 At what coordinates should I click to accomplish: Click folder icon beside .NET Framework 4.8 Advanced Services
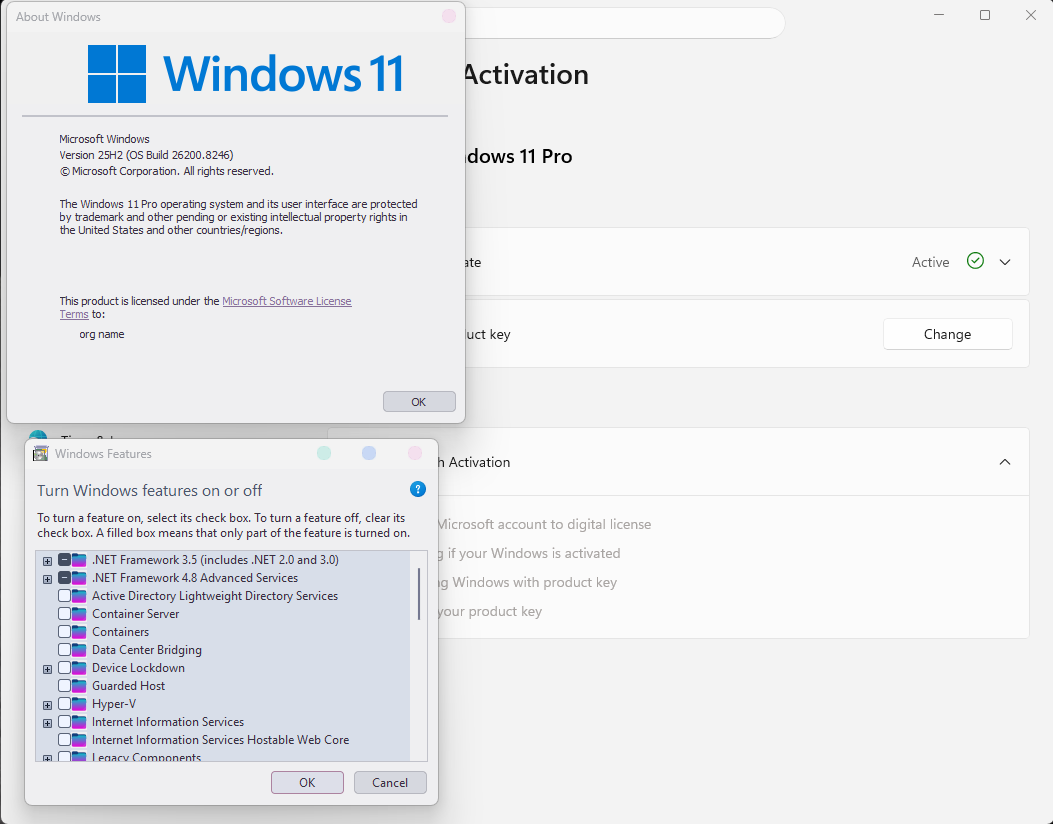point(79,578)
